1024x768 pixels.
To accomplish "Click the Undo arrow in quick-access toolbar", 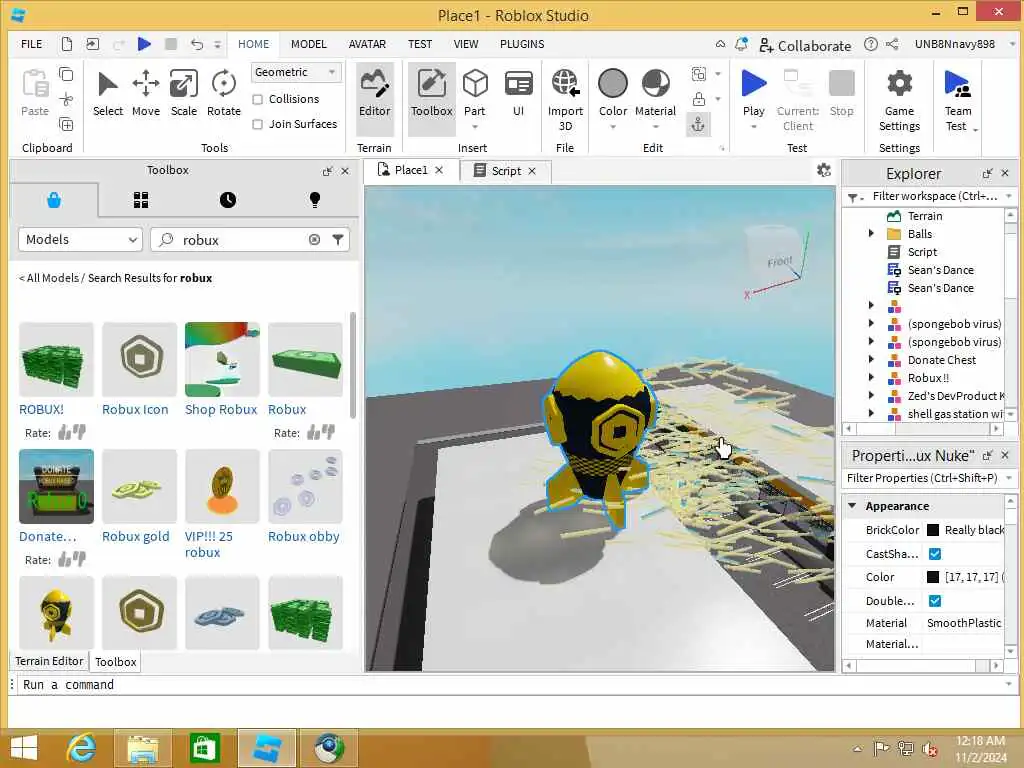I will click(197, 44).
